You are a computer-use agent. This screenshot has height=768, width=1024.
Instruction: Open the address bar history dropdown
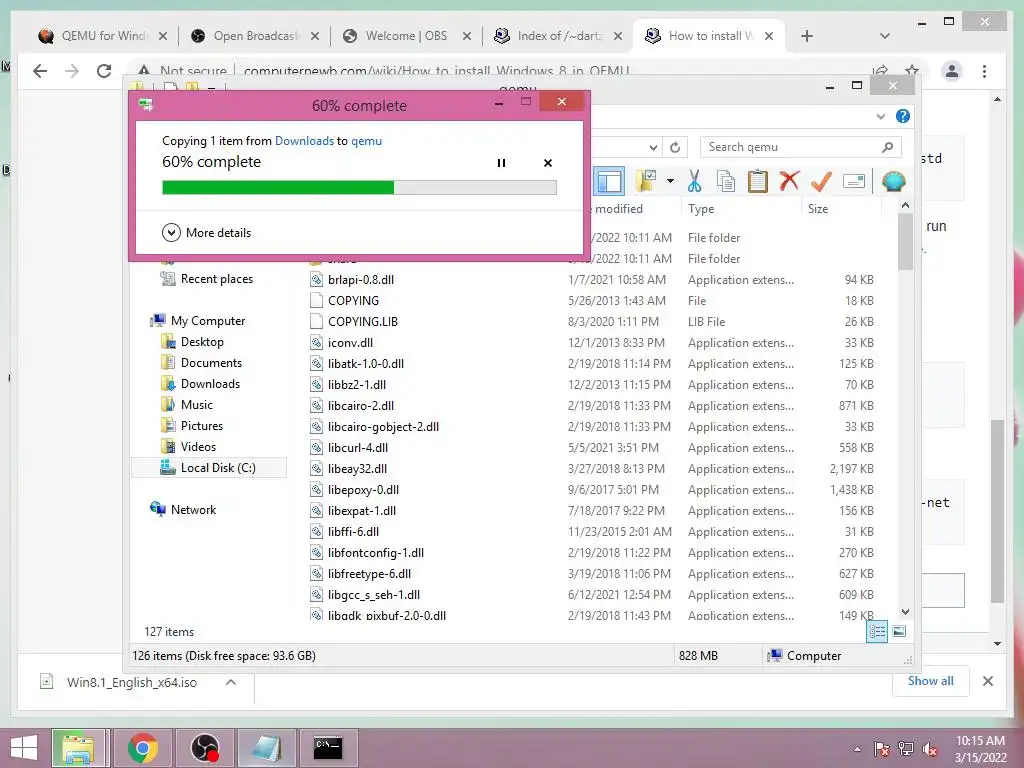coord(653,148)
